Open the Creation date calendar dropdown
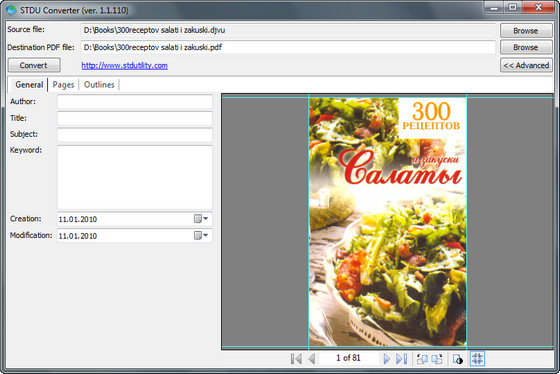 (x=201, y=219)
